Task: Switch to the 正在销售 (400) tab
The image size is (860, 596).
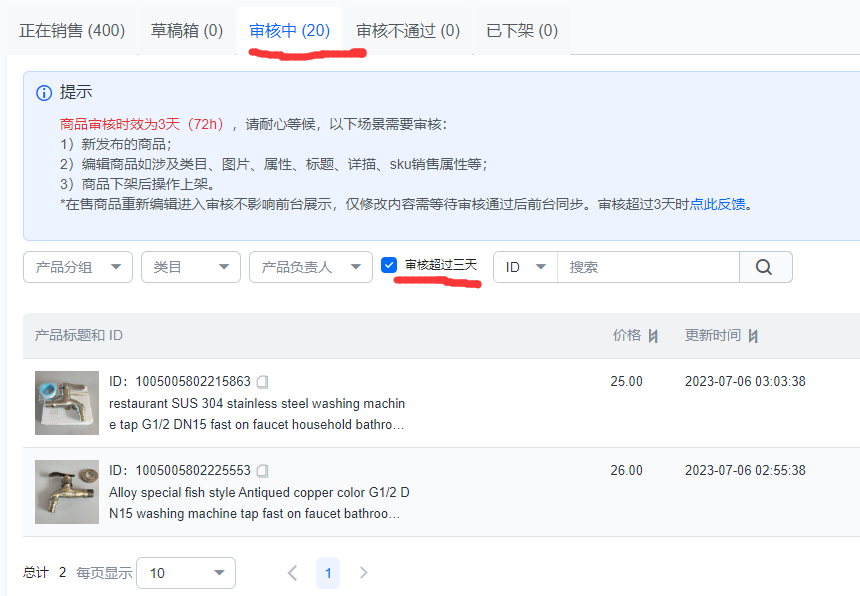Action: pos(71,31)
